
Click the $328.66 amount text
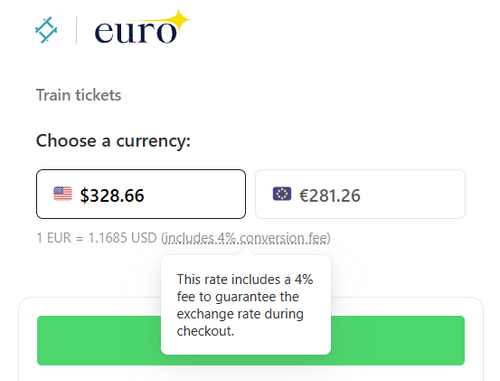112,195
